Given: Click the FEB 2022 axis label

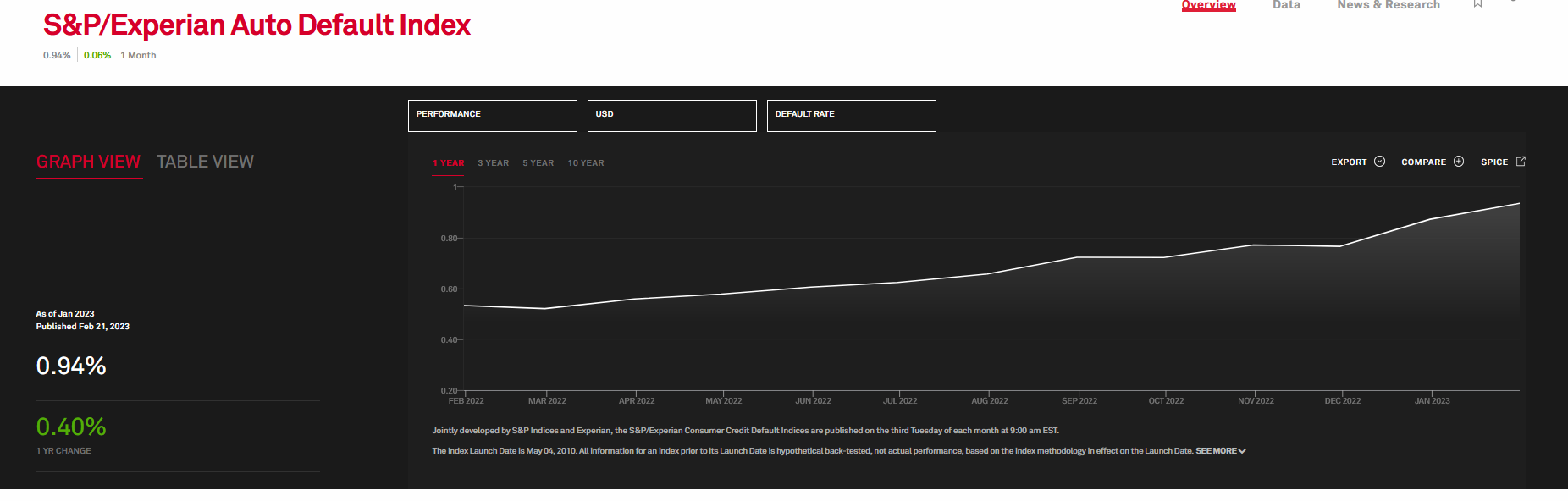Looking at the screenshot, I should point(467,401).
